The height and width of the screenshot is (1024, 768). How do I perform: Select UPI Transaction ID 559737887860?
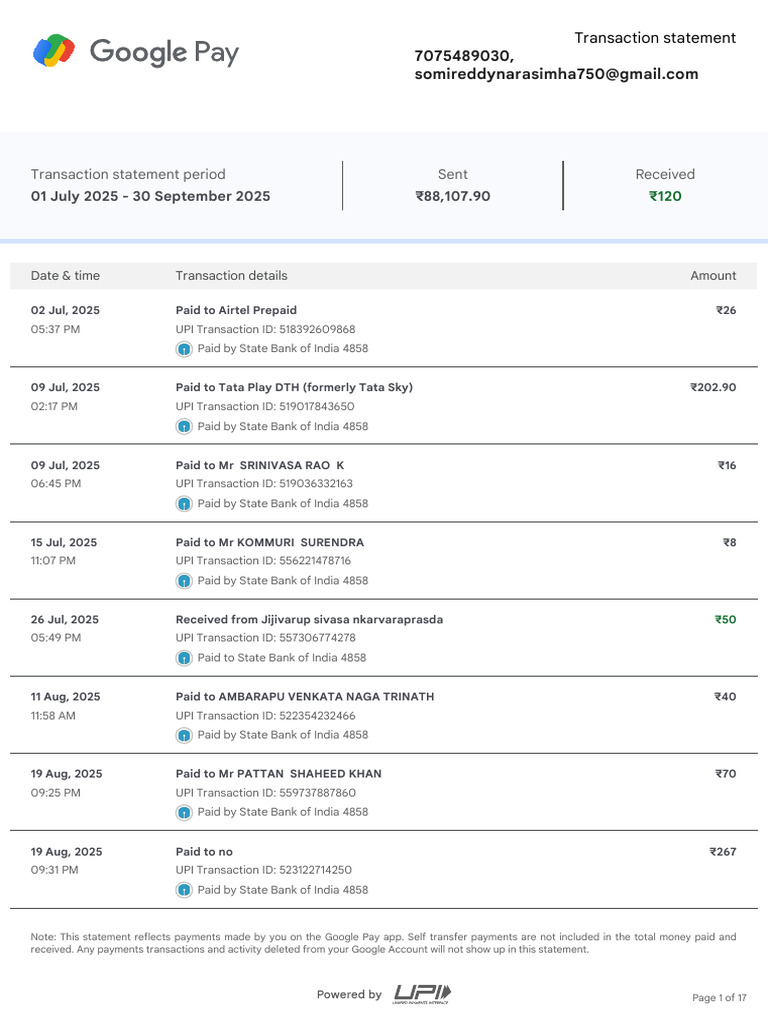tap(317, 793)
